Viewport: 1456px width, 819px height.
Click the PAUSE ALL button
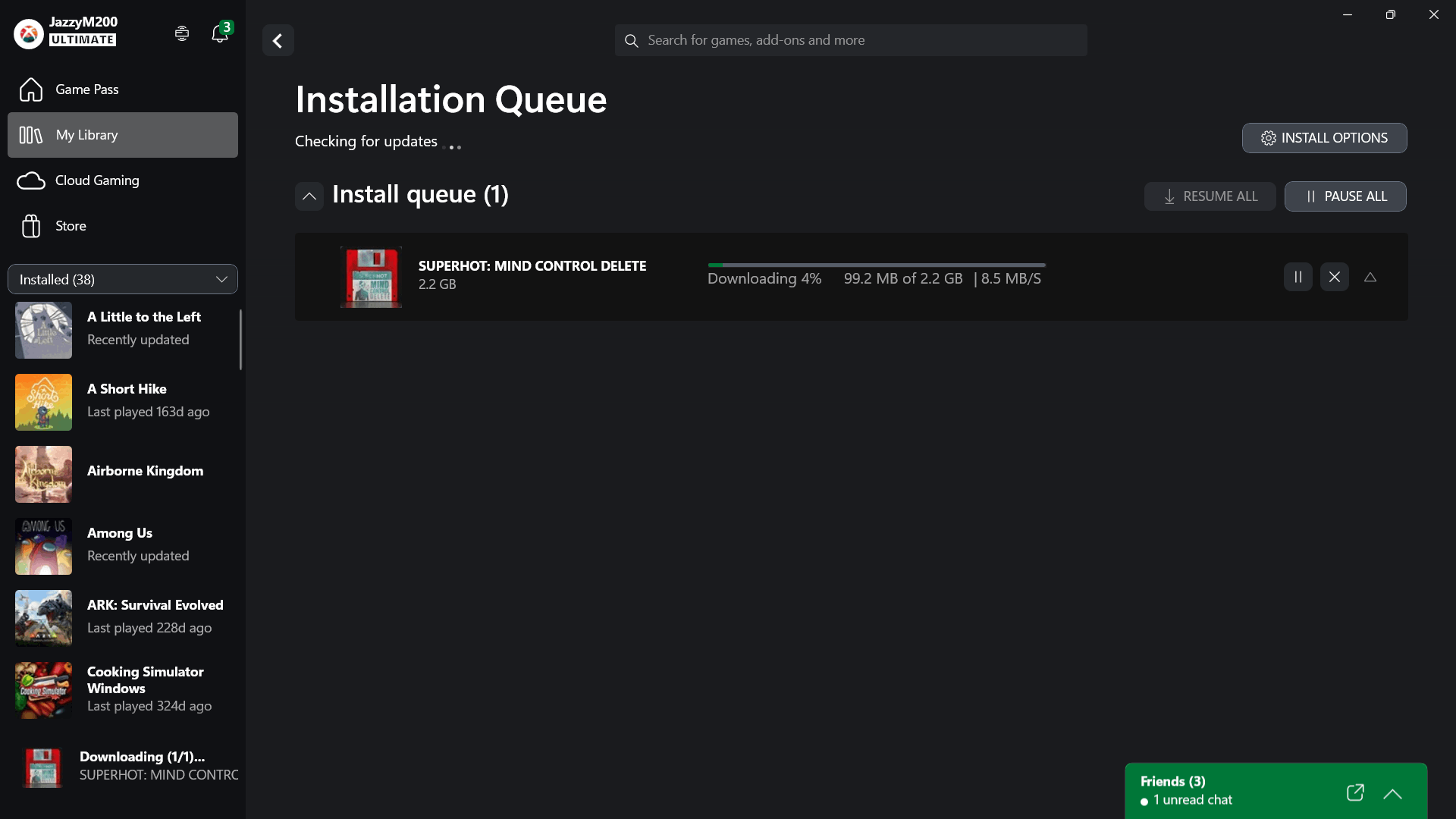pyautogui.click(x=1345, y=196)
